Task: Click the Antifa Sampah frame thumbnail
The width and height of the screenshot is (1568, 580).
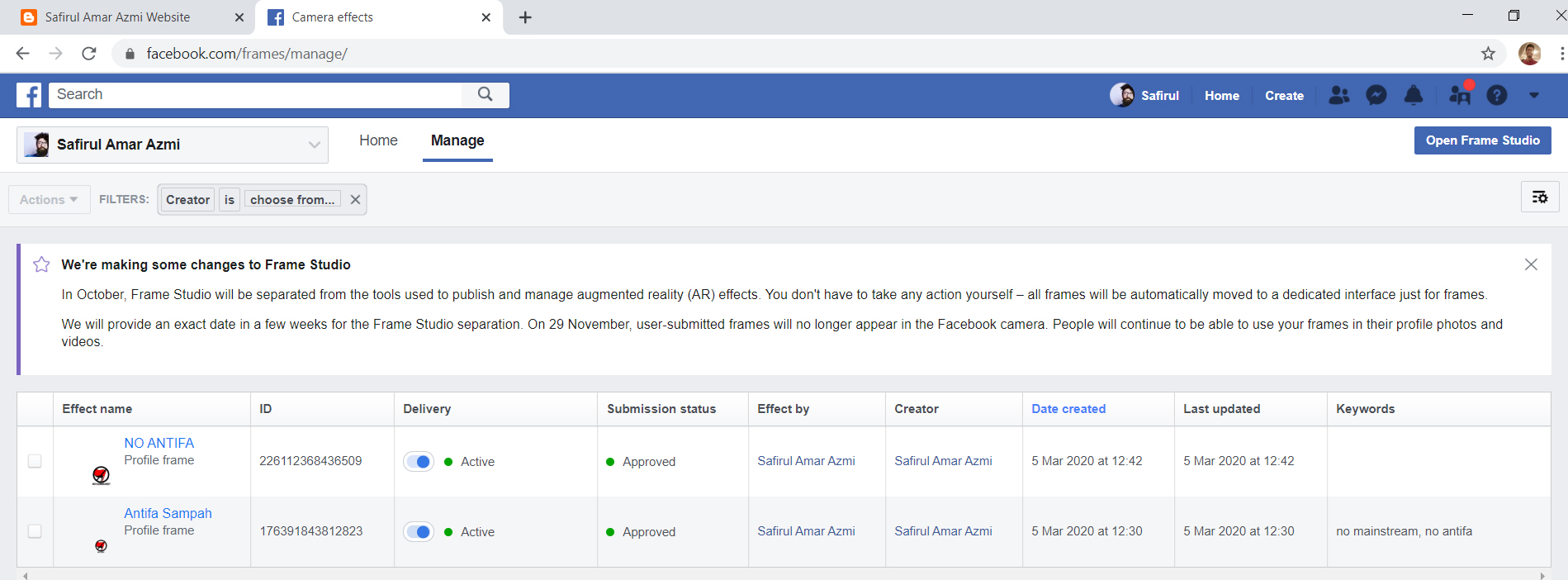Action: (101, 545)
